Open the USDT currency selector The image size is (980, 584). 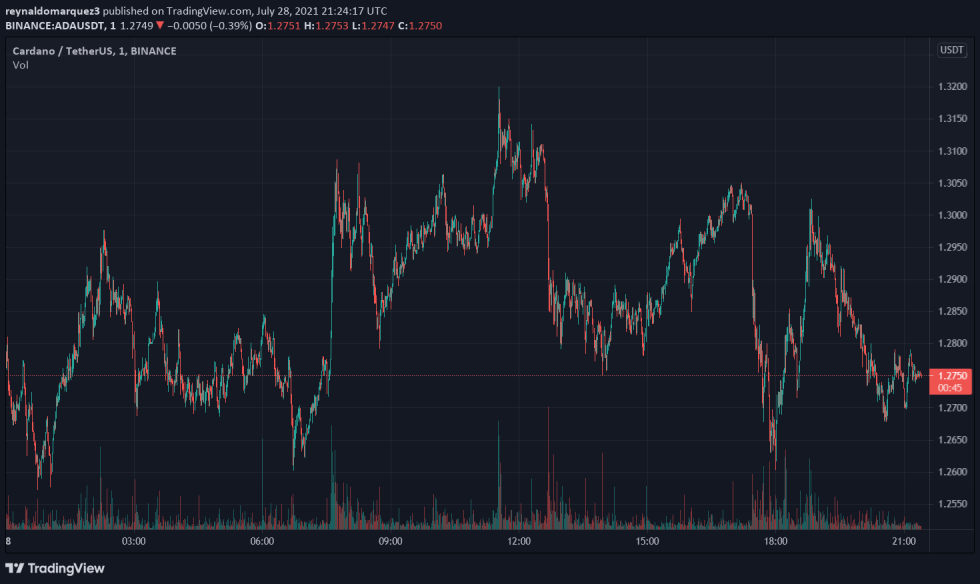[950, 50]
